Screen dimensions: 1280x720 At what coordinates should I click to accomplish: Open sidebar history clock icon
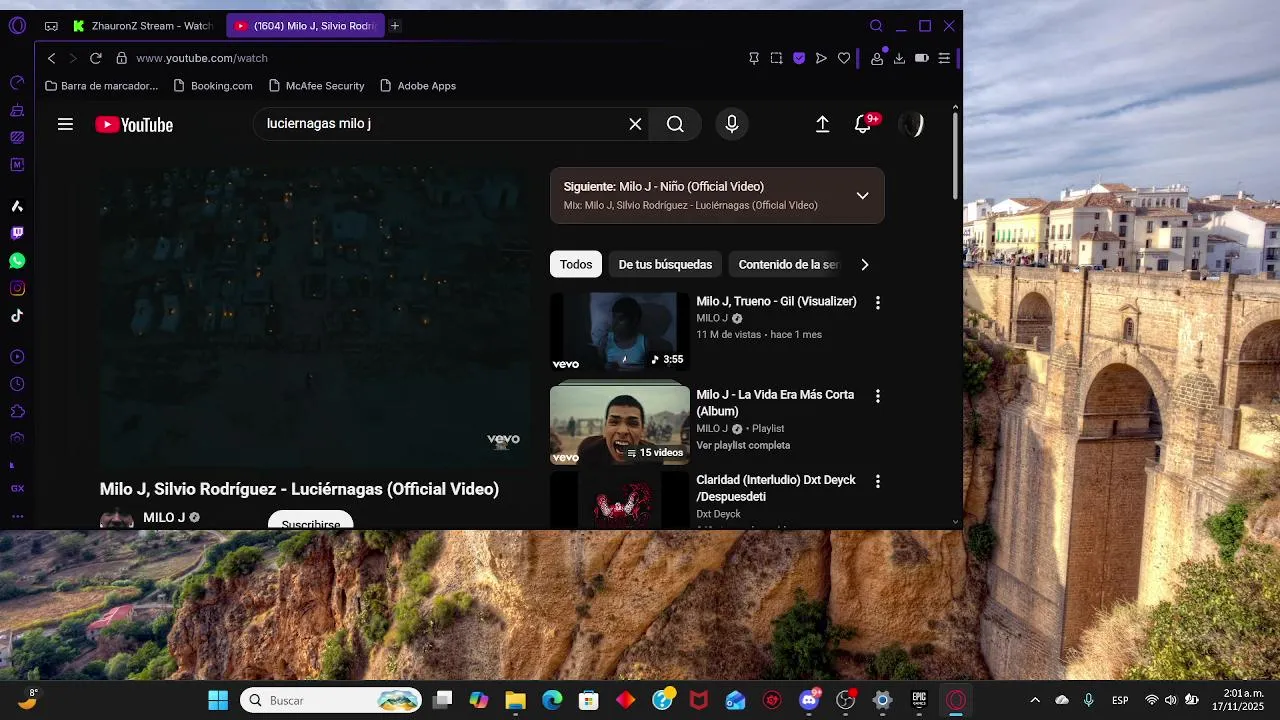(x=17, y=384)
